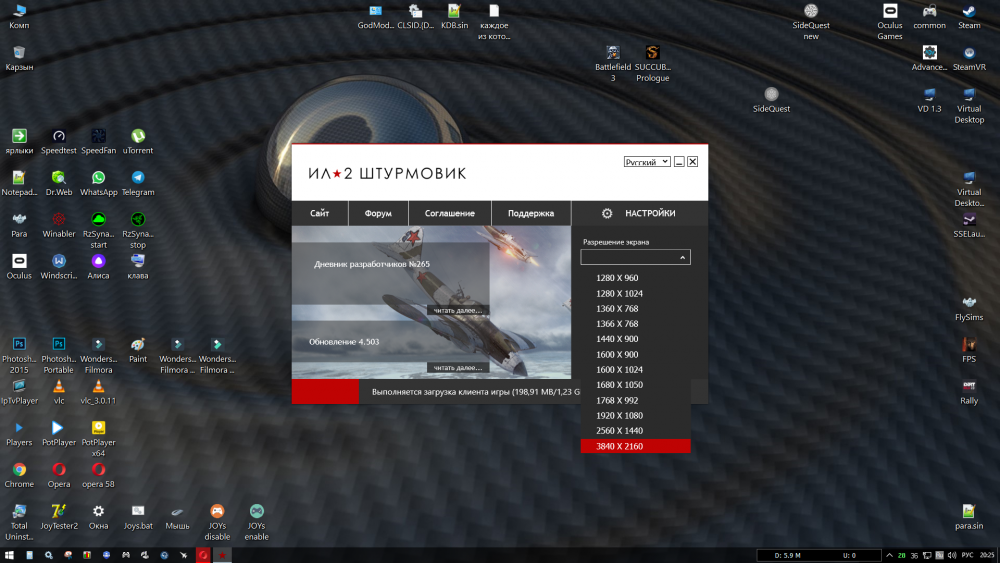
Task: Click the red download progress bar
Action: pyautogui.click(x=325, y=392)
